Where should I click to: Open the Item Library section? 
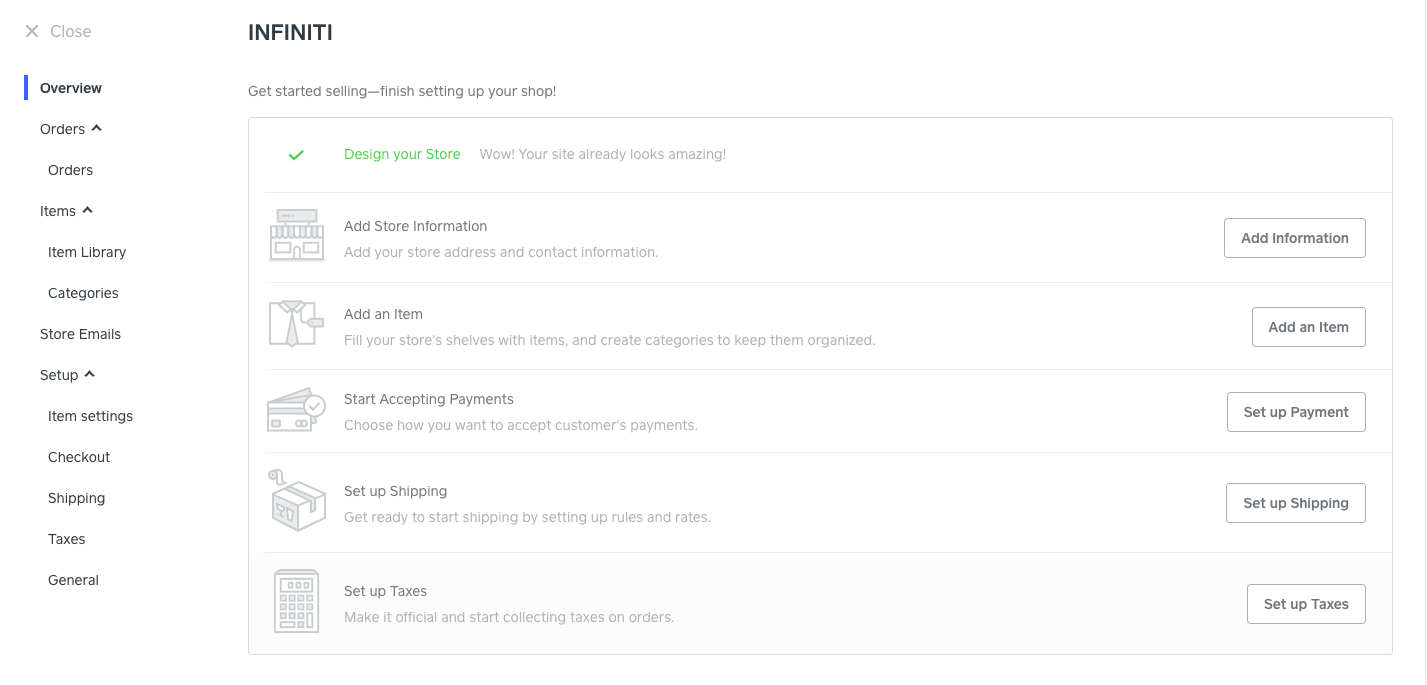point(87,252)
